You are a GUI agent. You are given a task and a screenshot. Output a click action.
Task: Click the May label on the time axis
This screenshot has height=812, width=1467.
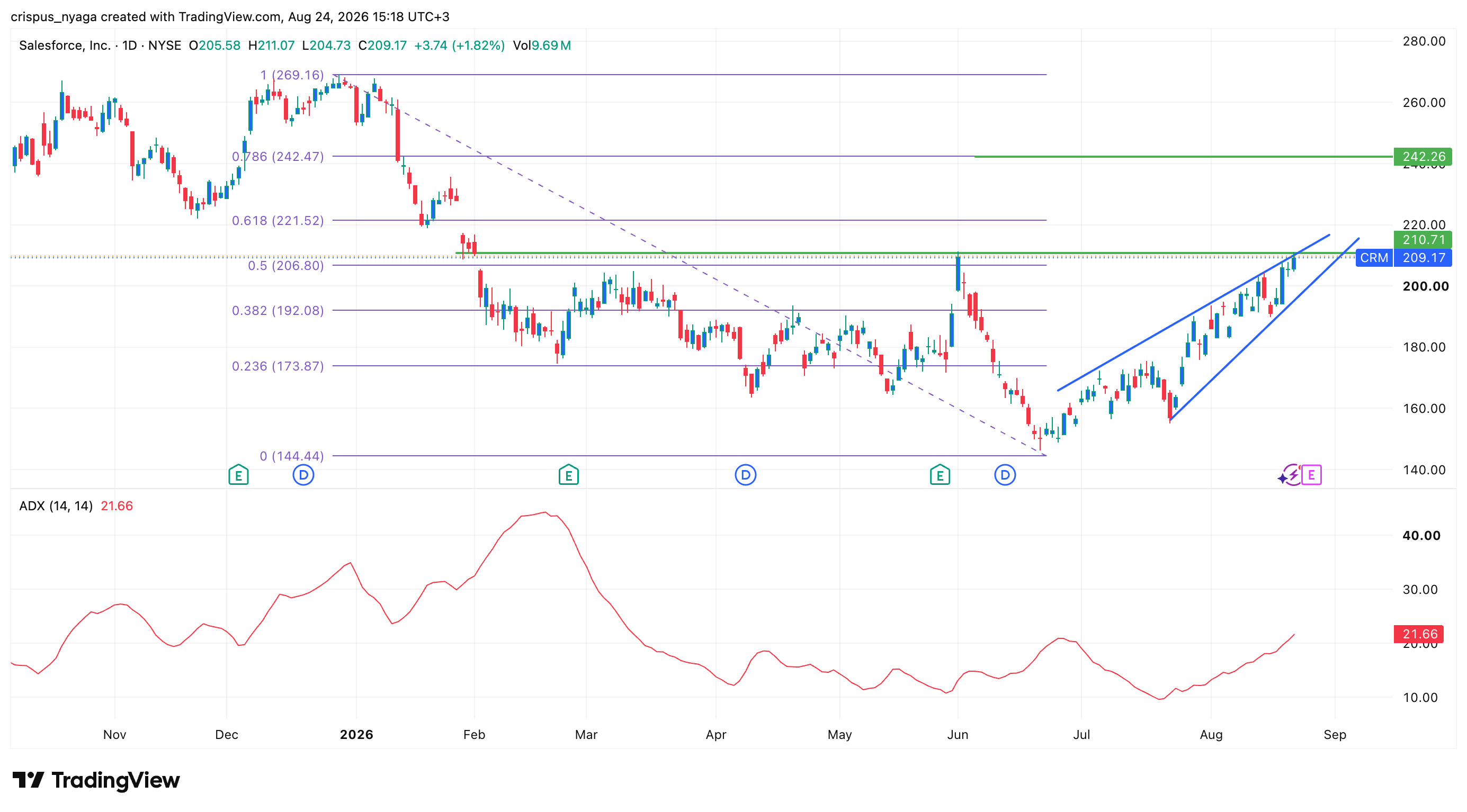tap(840, 735)
